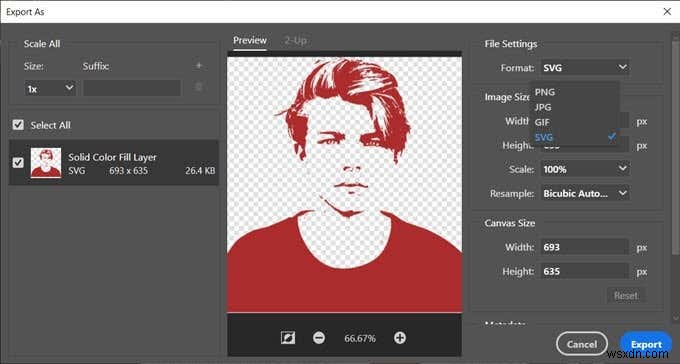Click the Reset canvas size button

[626, 295]
